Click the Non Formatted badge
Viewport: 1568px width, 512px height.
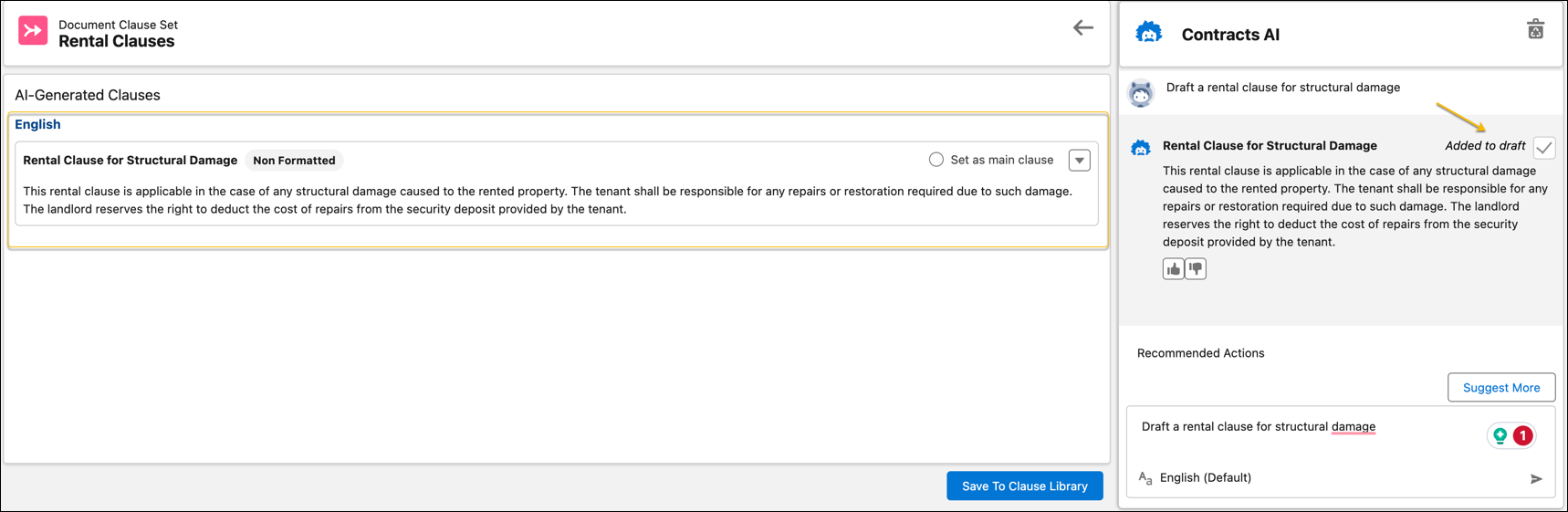pos(294,161)
